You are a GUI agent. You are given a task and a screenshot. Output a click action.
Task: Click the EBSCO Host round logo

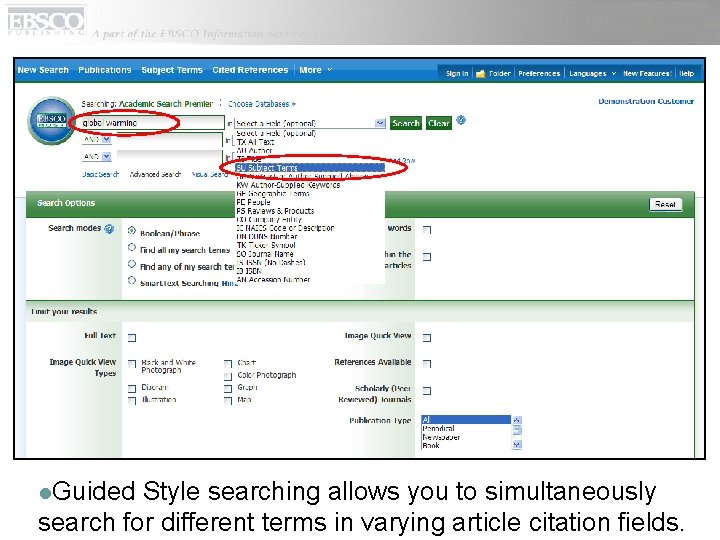51,121
